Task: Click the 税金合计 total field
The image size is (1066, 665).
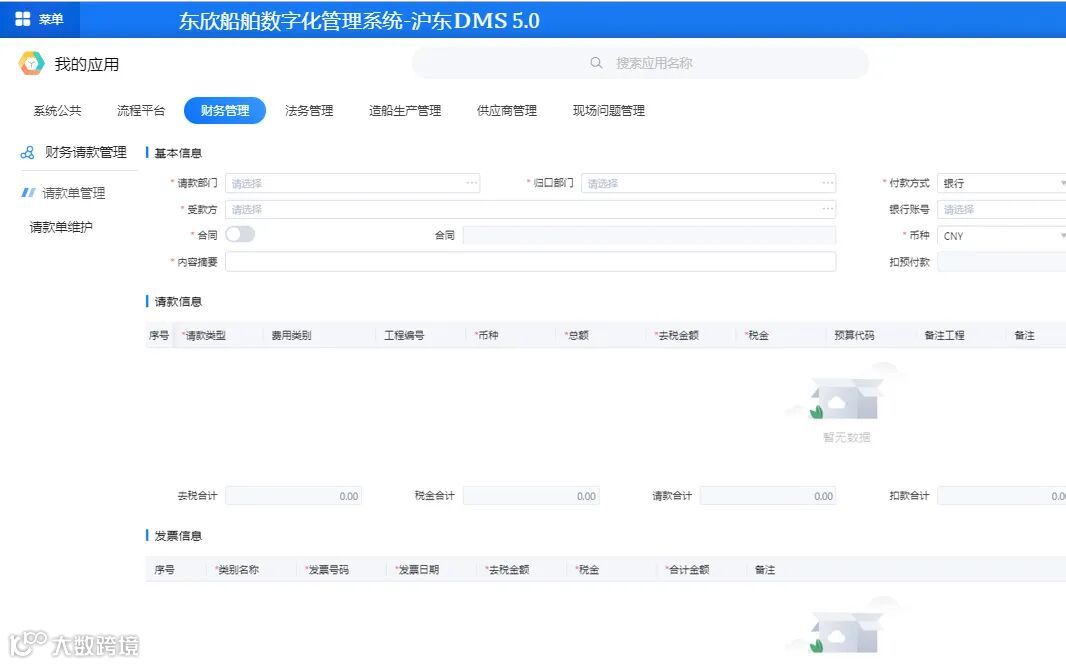Action: 531,496
